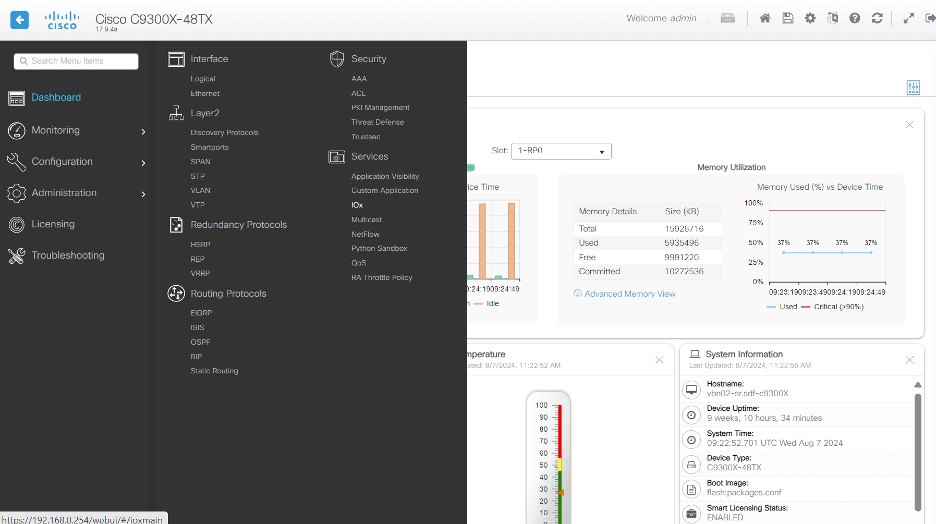Click the Configuration wrench icon
936x524 pixels.
click(x=16, y=162)
